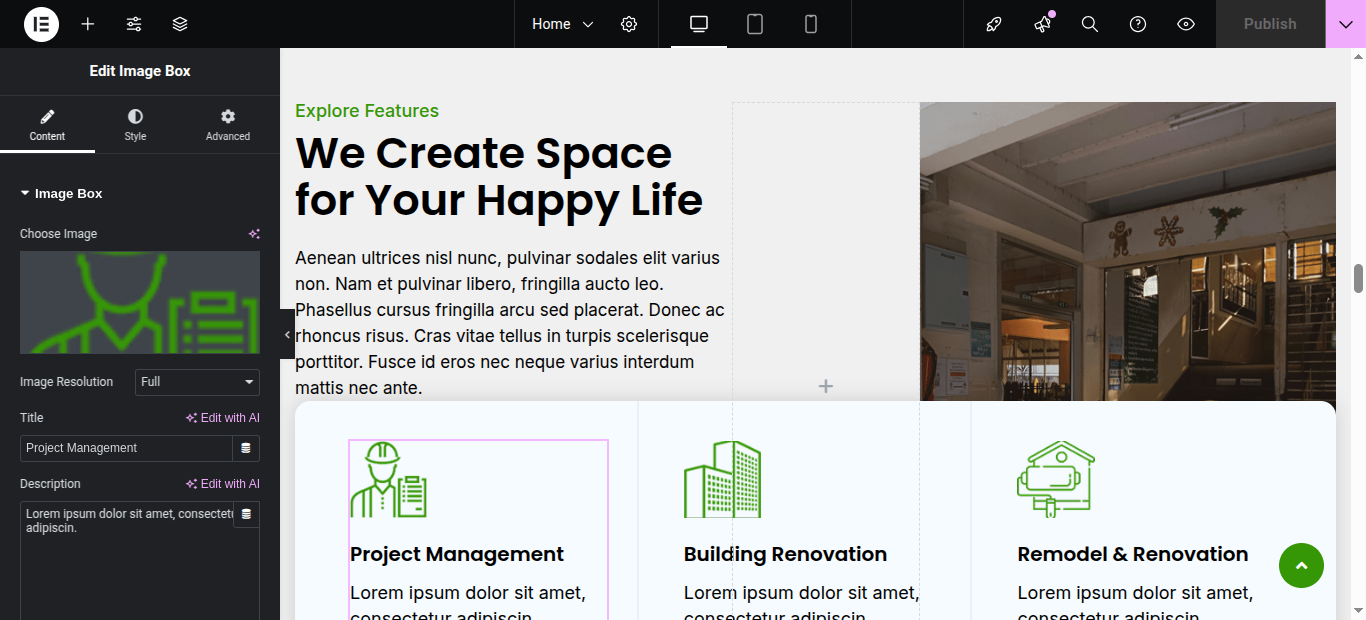Open the Structure layers icon

coord(180,24)
